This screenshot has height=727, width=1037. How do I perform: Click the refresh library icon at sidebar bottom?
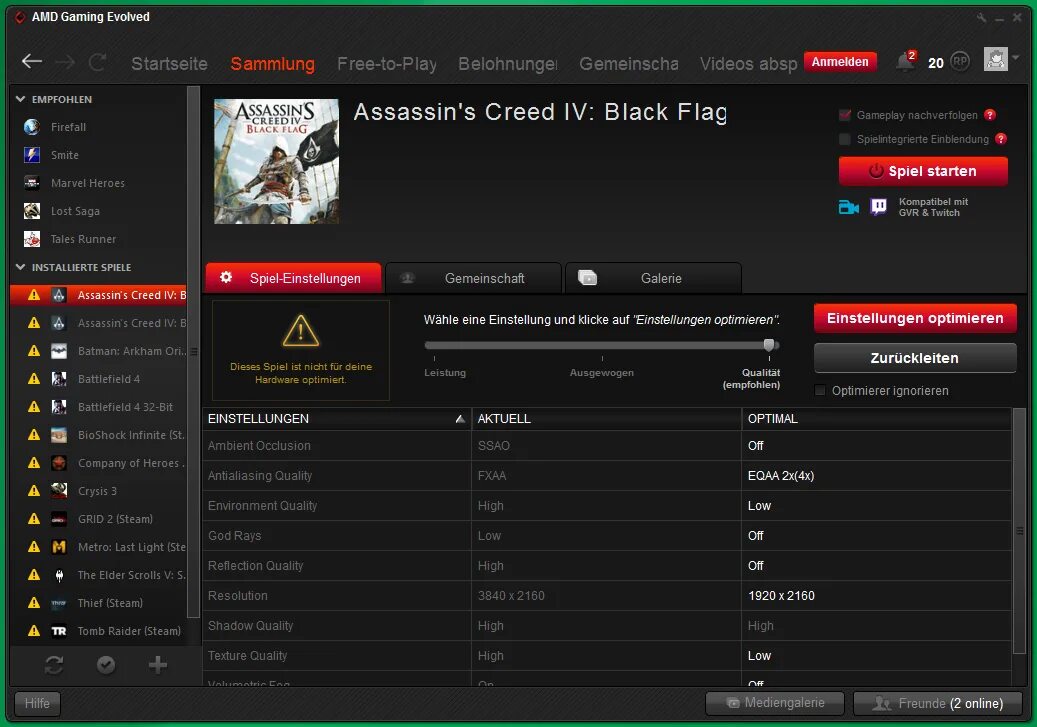(54, 665)
